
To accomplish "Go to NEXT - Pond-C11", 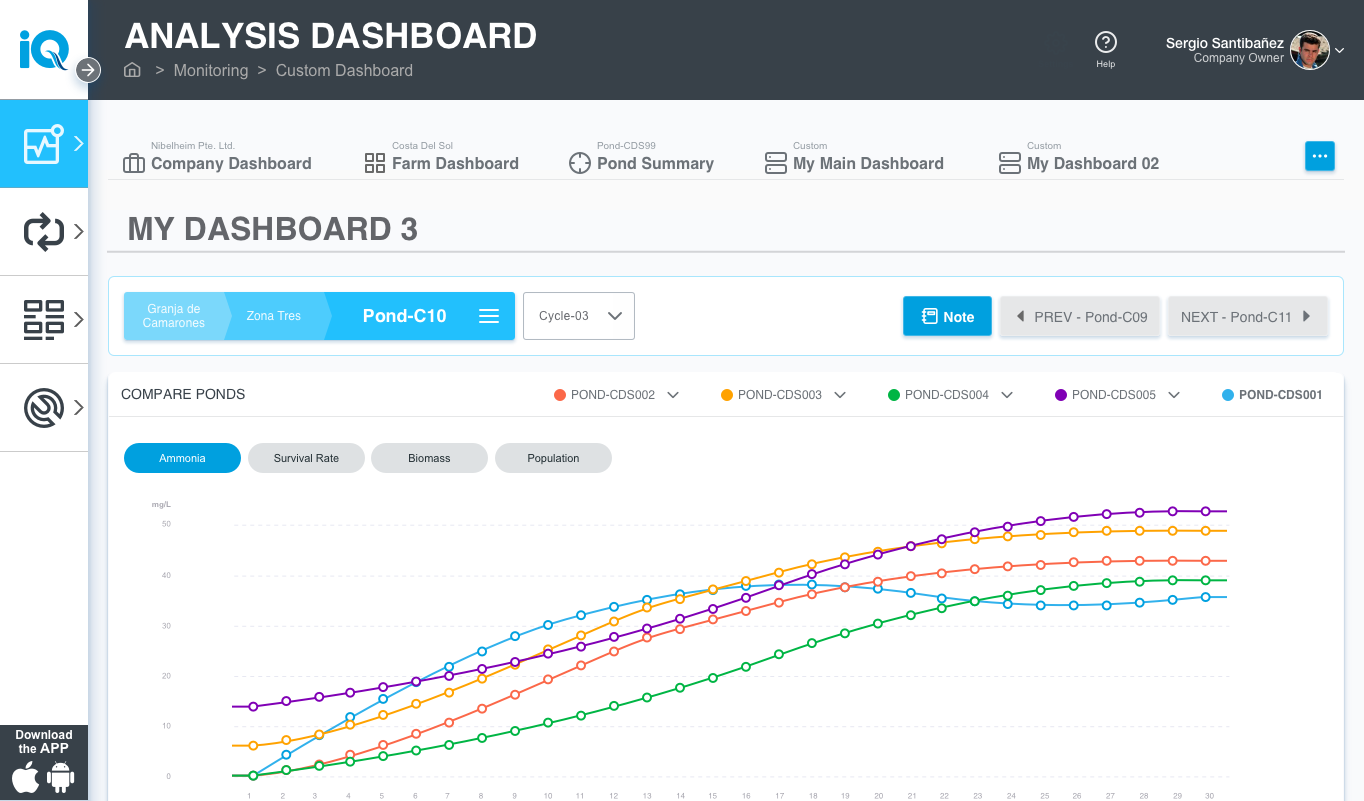I will tap(1247, 316).
